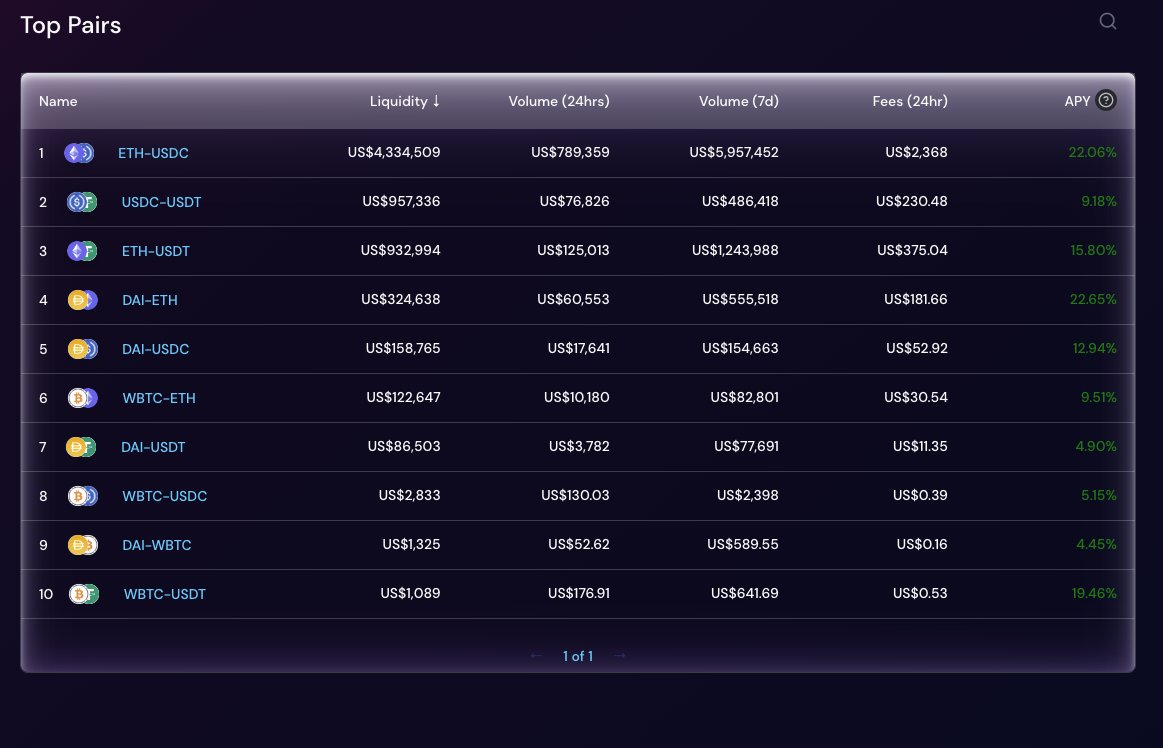This screenshot has width=1163, height=748.
Task: Go to previous page arrow
Action: [x=536, y=656]
